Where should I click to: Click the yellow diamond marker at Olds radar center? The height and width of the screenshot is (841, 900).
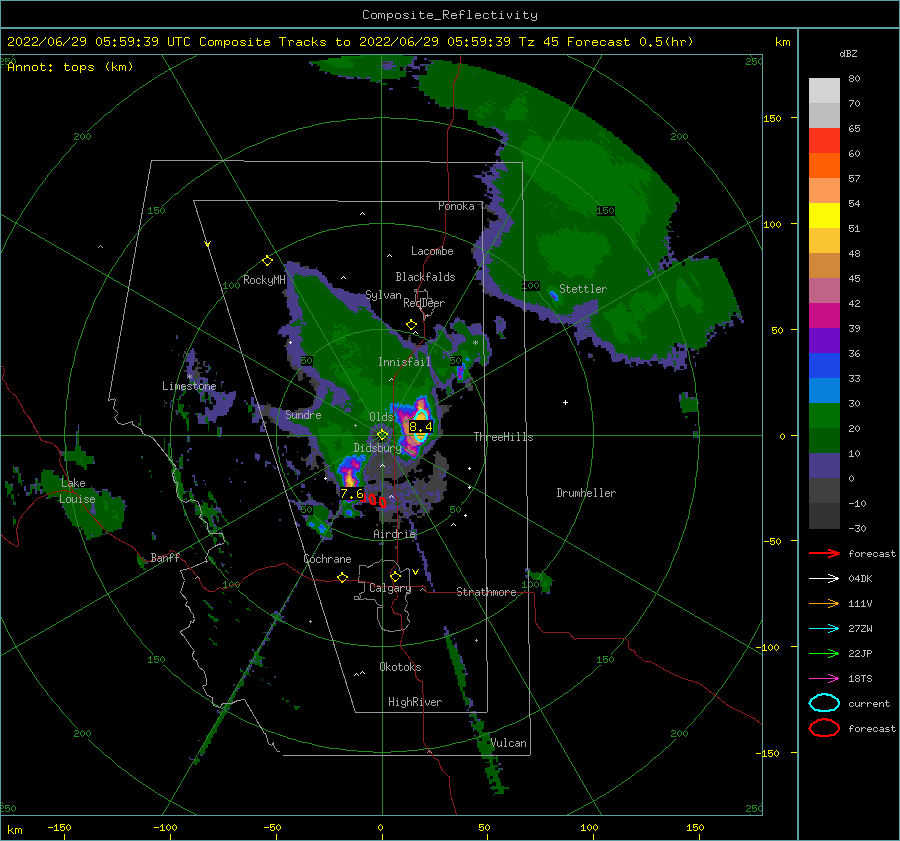(382, 435)
